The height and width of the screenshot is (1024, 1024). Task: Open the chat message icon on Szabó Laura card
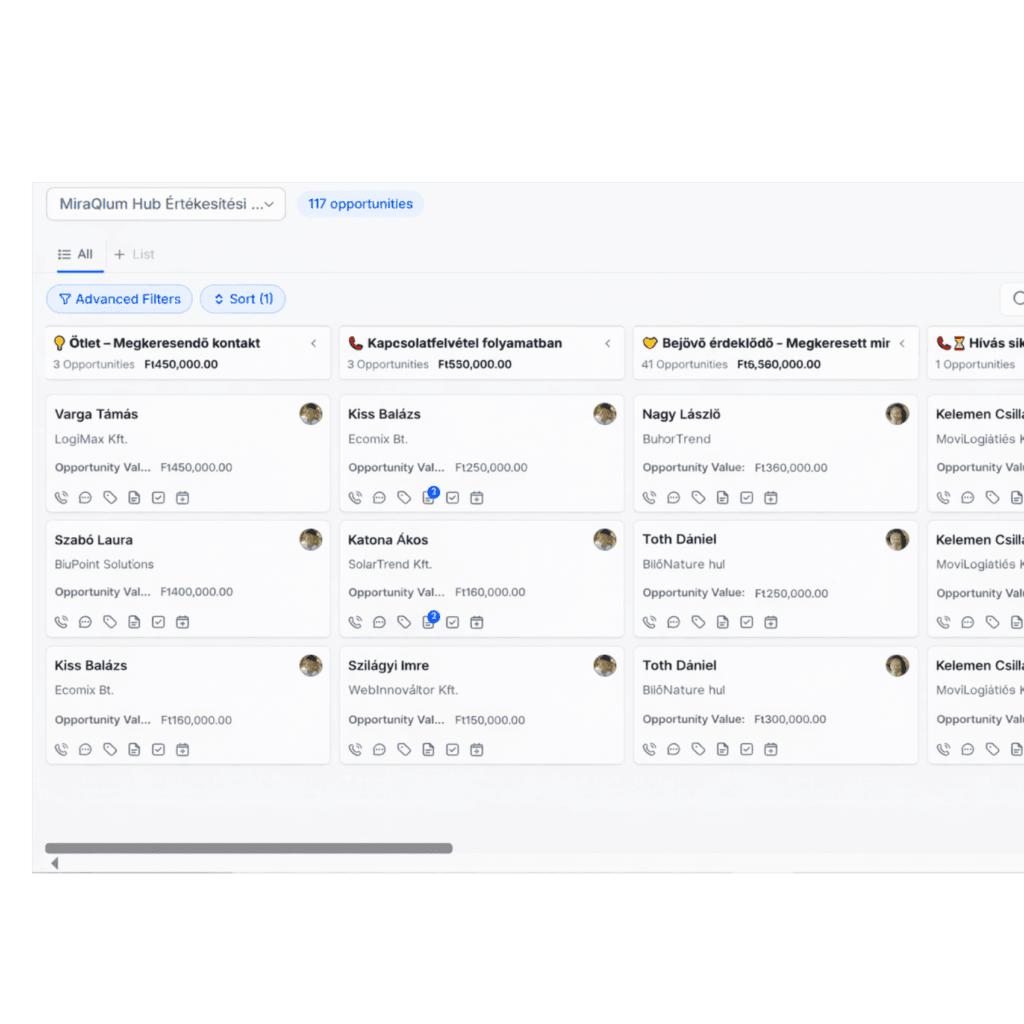point(86,622)
